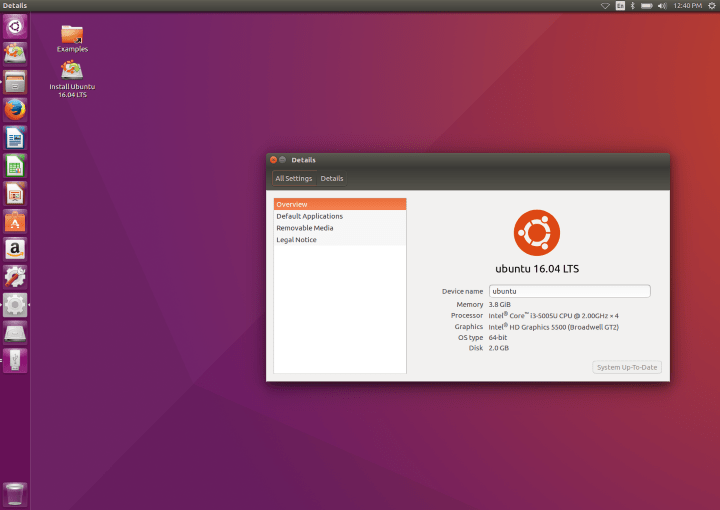Open the 12:40 PM clock menu
This screenshot has height=510, width=720.
pos(687,6)
